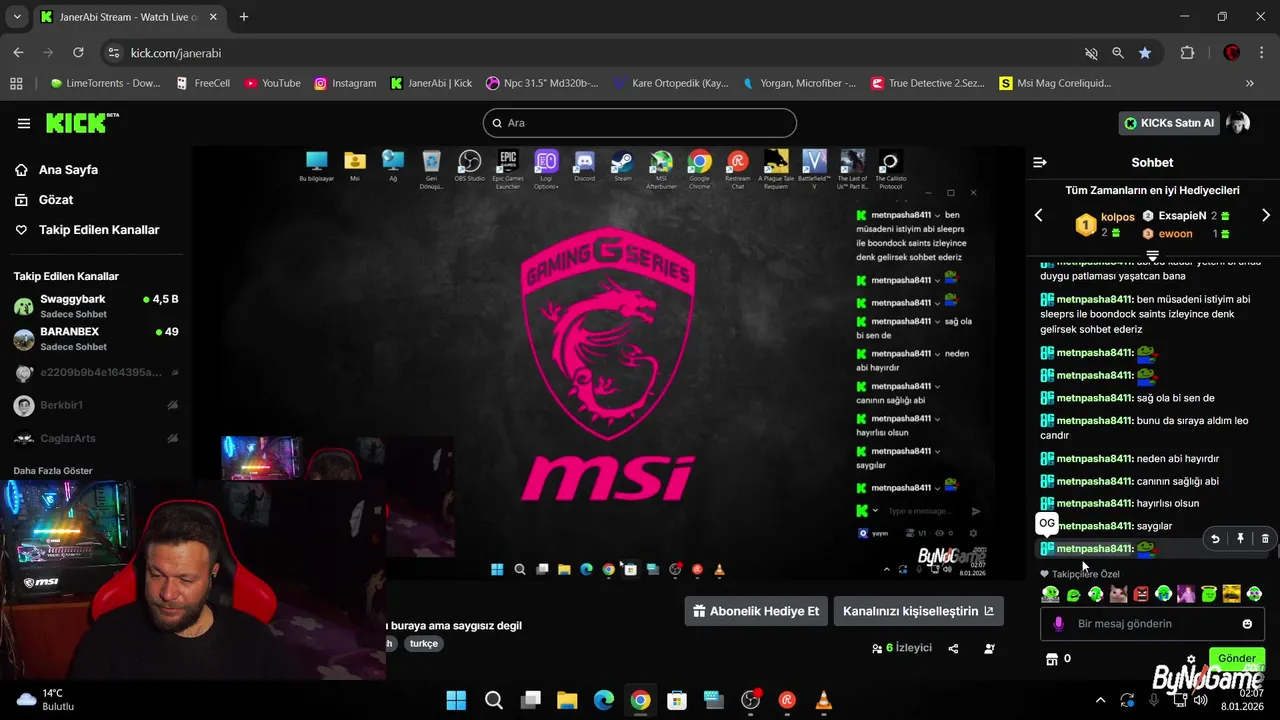Insert the angry red face emote
The width and height of the screenshot is (1280, 720).
pyautogui.click(x=1141, y=594)
